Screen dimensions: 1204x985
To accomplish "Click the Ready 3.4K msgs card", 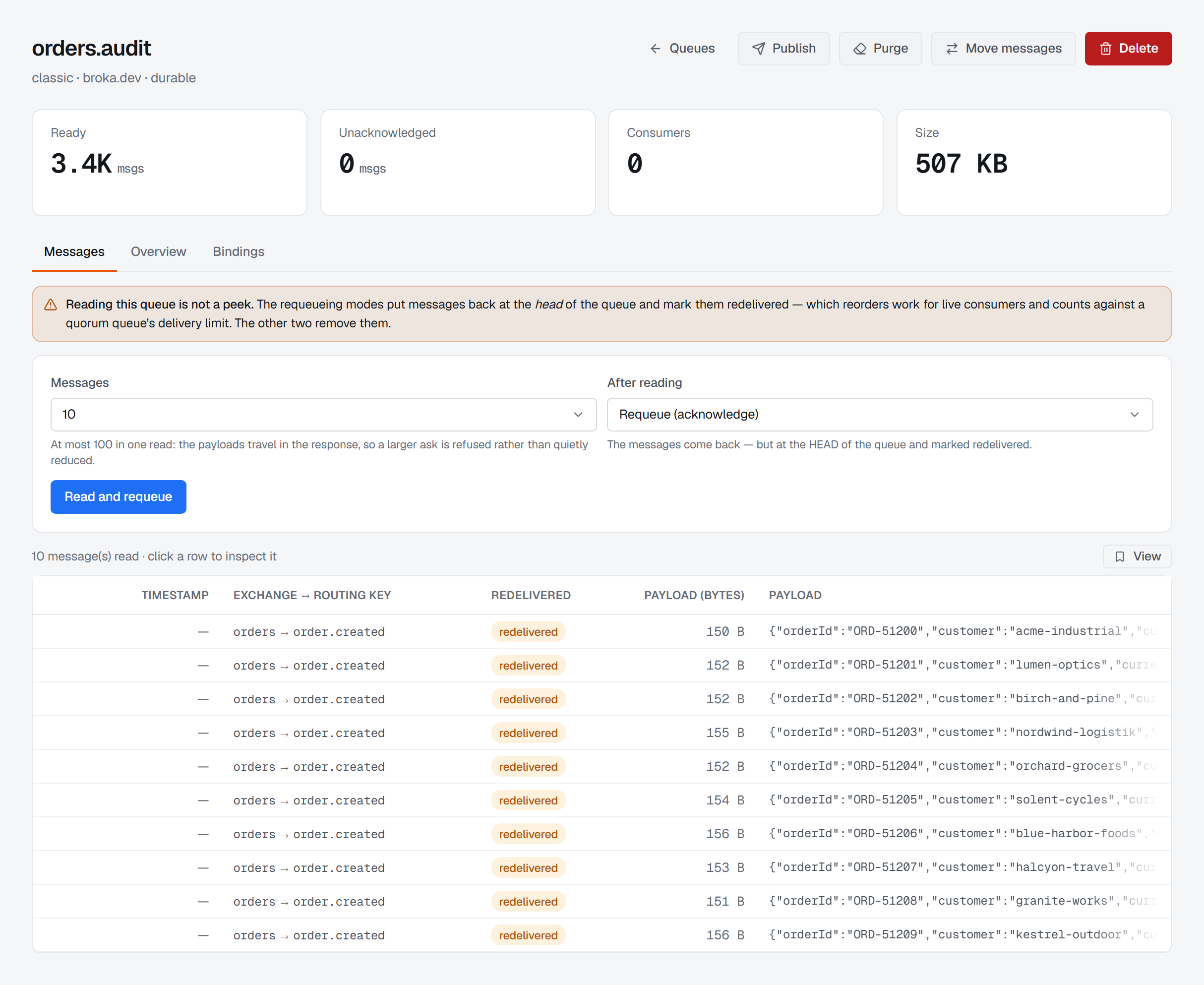I will (169, 163).
